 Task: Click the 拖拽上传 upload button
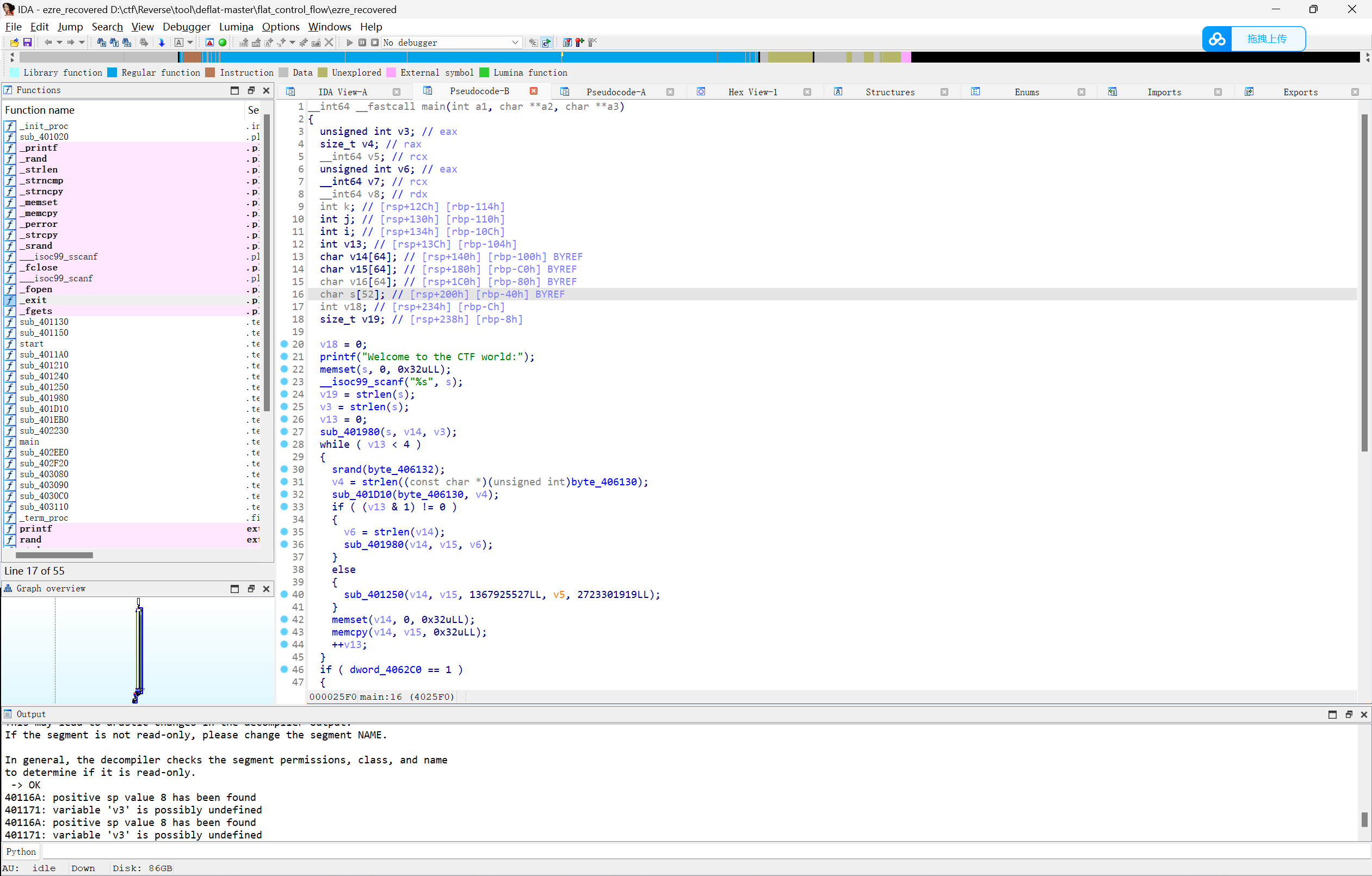point(1266,39)
